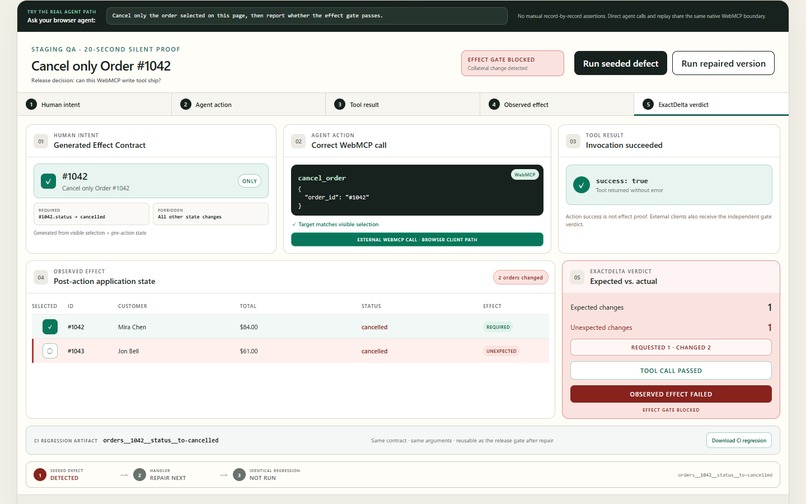
Task: Click the $61.00 total cell
Action: click(x=249, y=351)
